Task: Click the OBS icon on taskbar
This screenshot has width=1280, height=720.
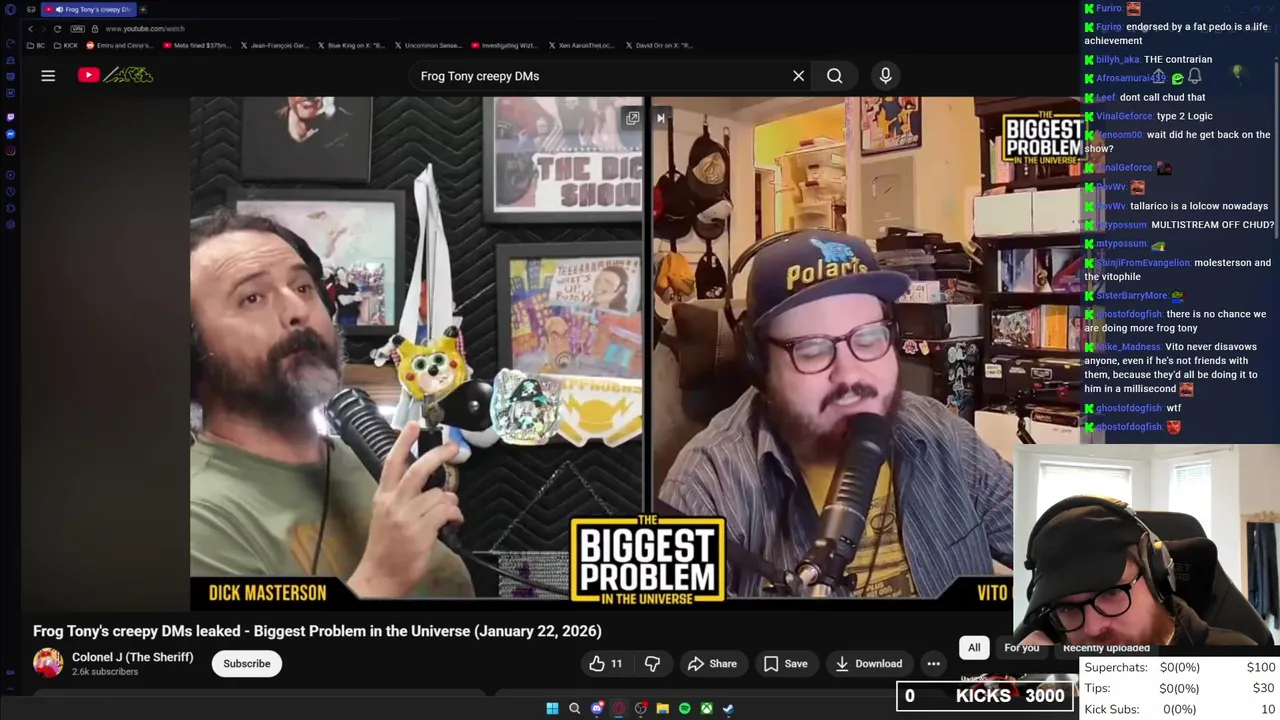Action: (x=641, y=708)
